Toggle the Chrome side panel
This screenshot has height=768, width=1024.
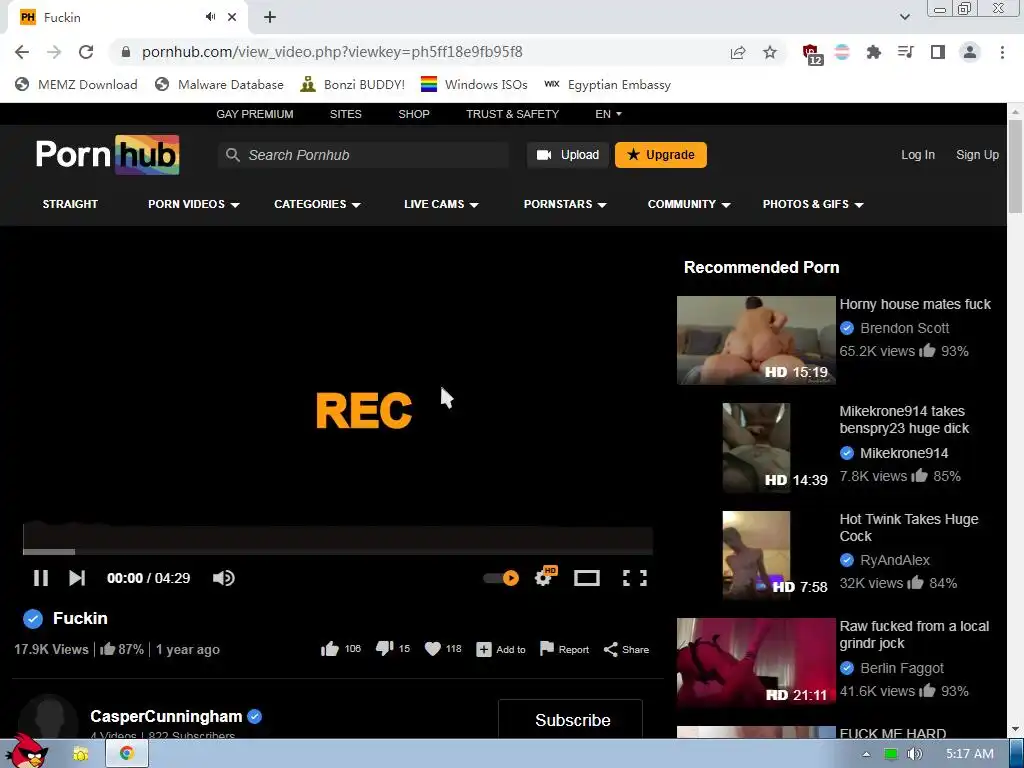937,52
